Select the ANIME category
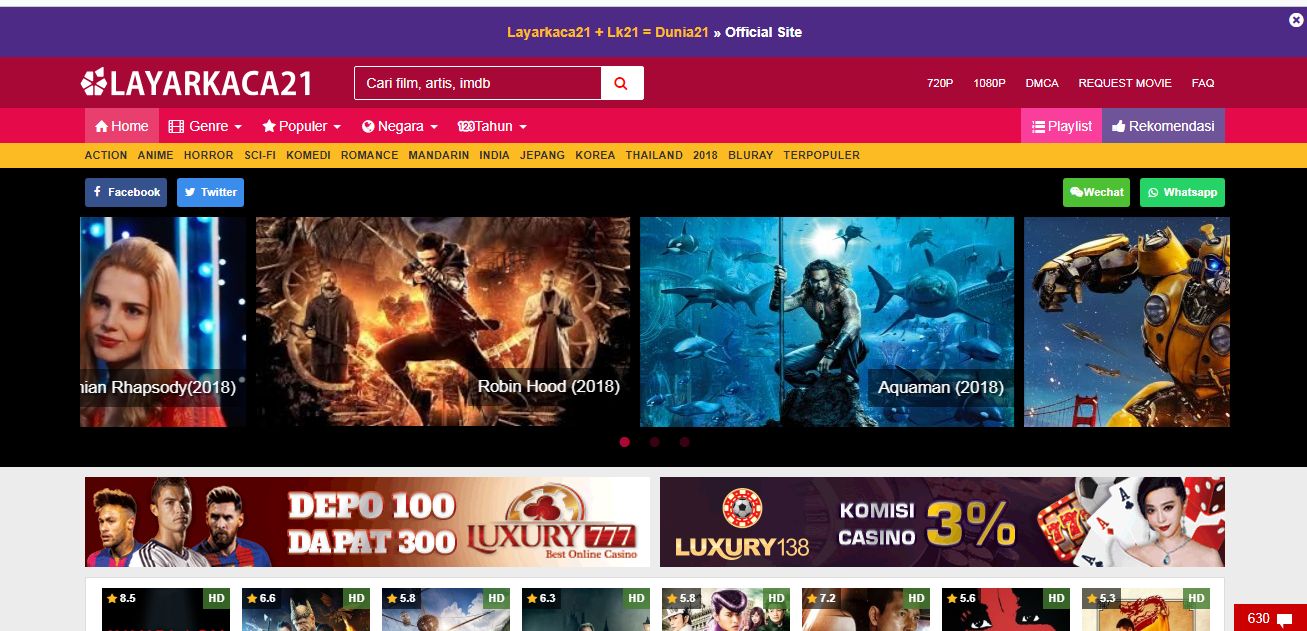This screenshot has width=1307, height=631. pyautogui.click(x=155, y=155)
